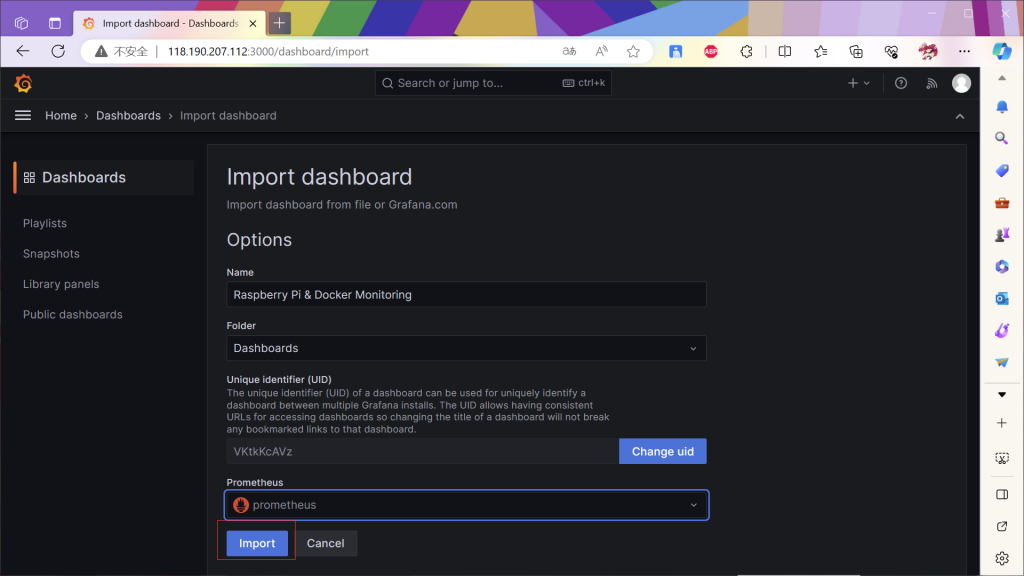Image resolution: width=1024 pixels, height=576 pixels.
Task: Open the Copilot icon
Action: [x=1001, y=52]
